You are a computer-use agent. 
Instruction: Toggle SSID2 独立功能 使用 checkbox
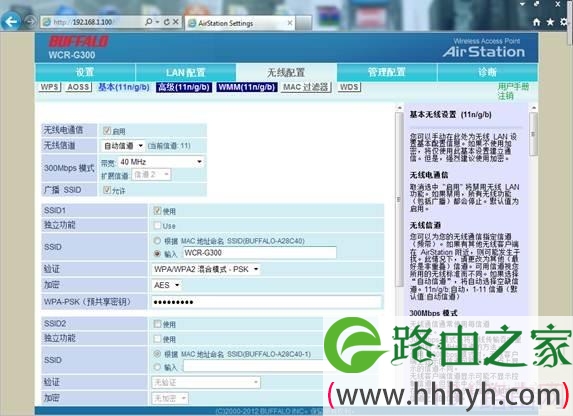click(157, 339)
